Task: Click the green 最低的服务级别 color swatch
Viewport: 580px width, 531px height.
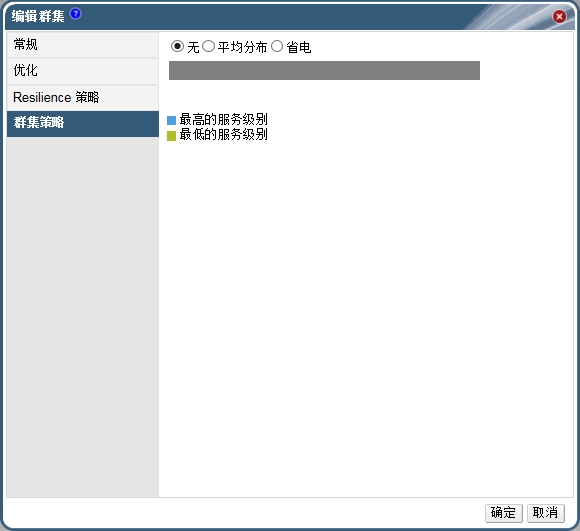Action: click(x=171, y=136)
